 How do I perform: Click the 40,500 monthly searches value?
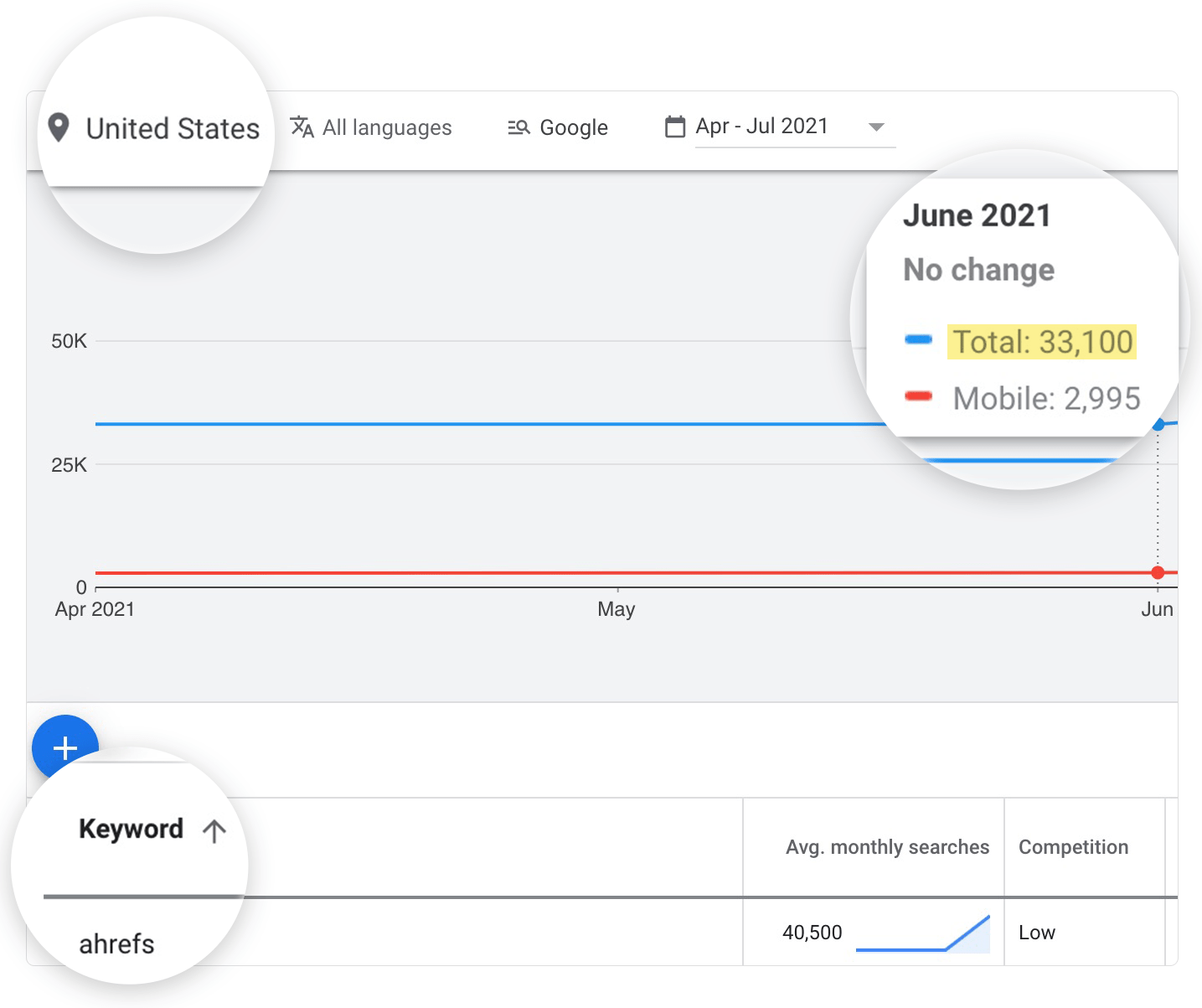click(x=812, y=932)
